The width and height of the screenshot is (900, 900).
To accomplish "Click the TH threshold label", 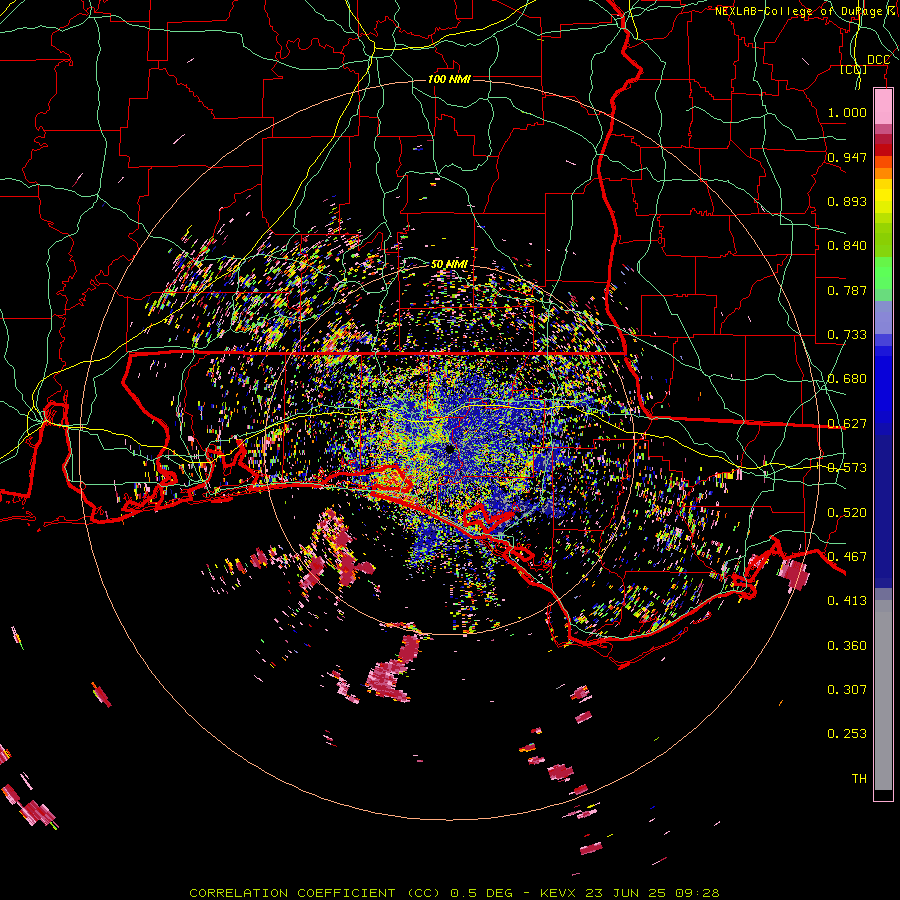I will click(x=859, y=779).
